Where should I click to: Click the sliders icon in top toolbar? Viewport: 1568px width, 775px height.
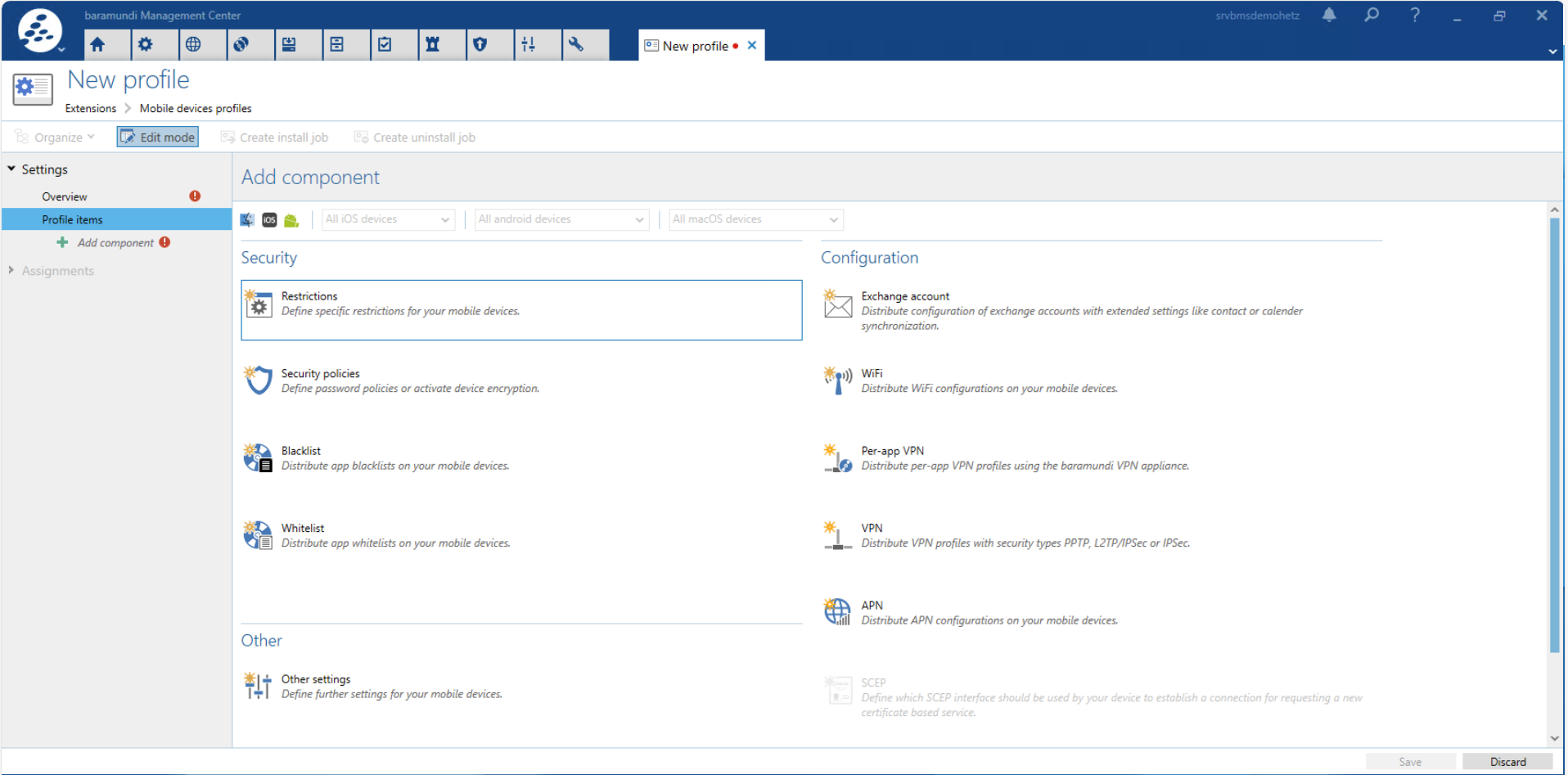coord(528,45)
